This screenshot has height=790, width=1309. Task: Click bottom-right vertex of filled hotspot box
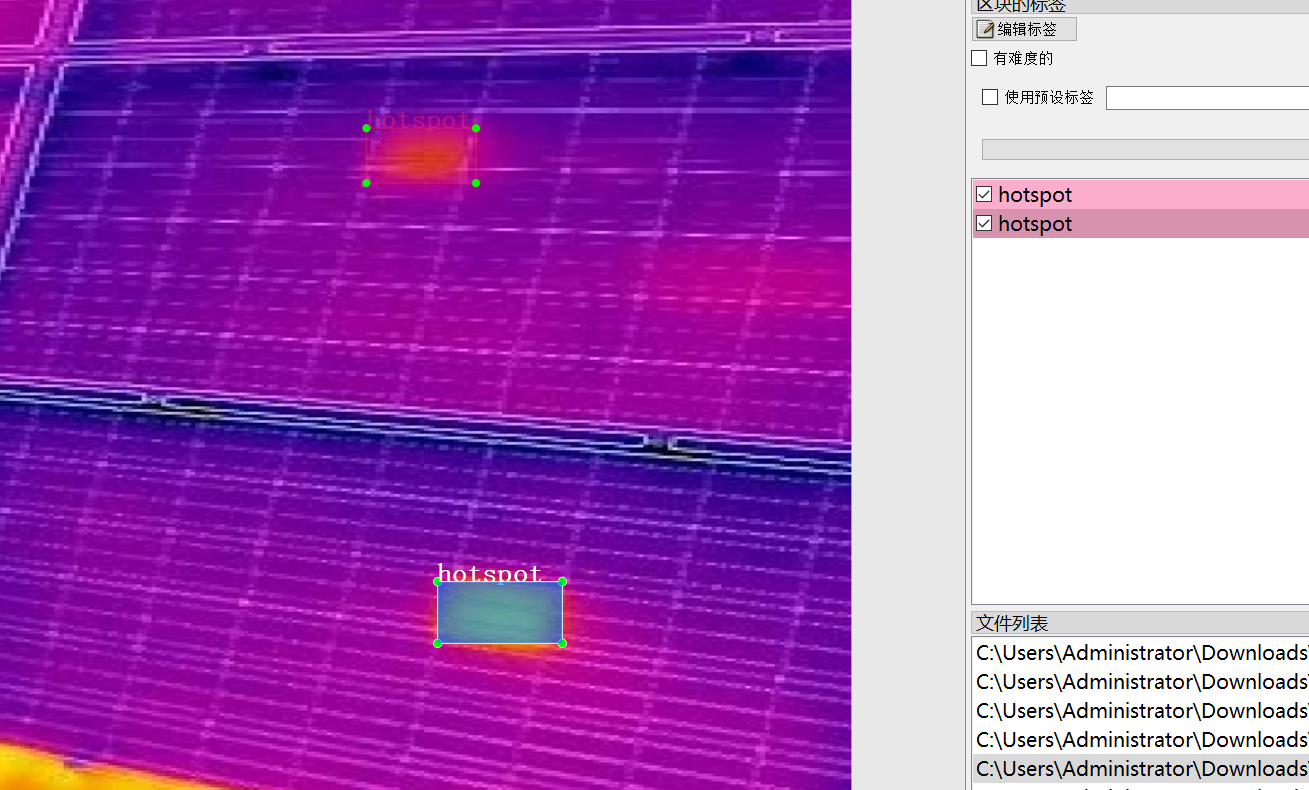[562, 643]
